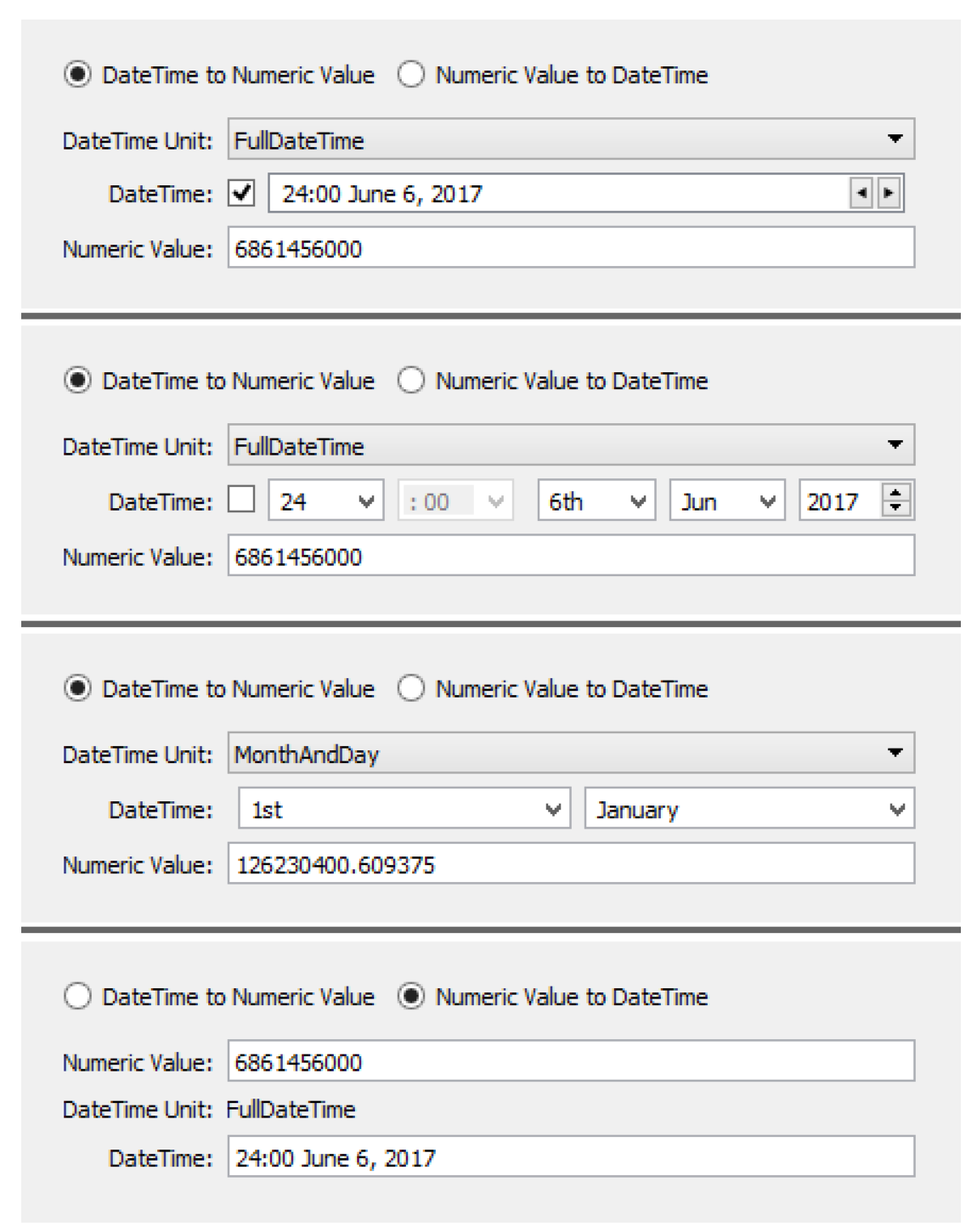Increment the 2017 year spinner up arrow

pos(896,492)
